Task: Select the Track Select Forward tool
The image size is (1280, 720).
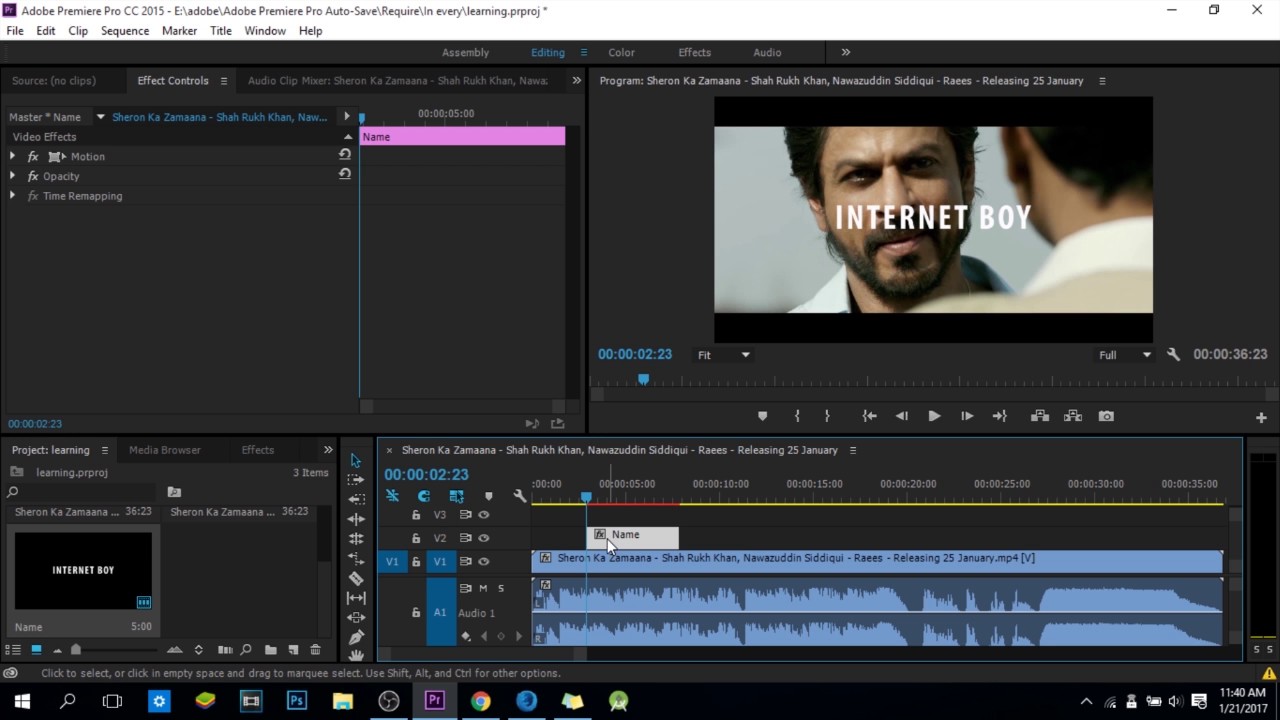Action: 356,480
